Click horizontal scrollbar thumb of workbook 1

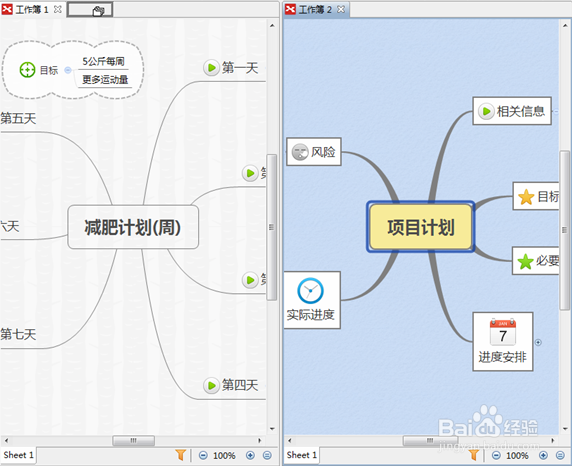click(x=134, y=440)
